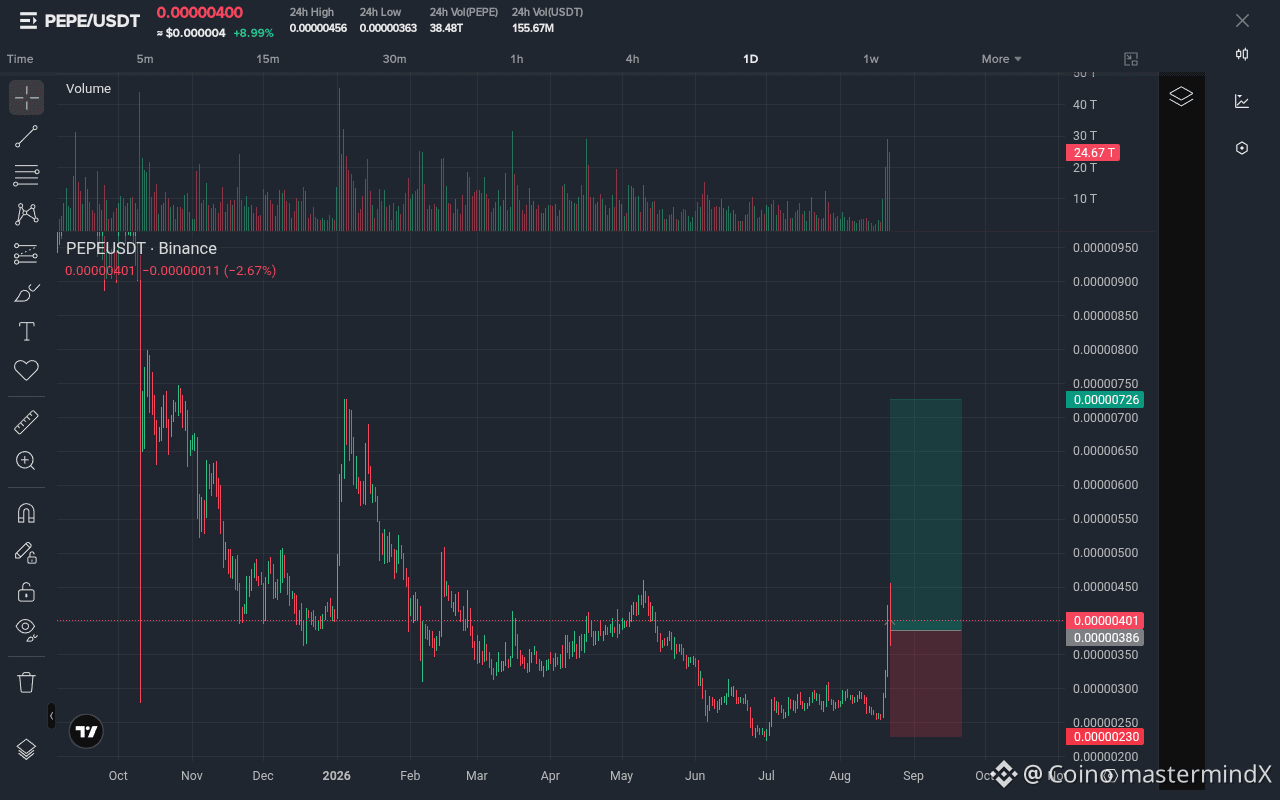
Task: Select the crosshair cursor tool
Action: click(27, 98)
